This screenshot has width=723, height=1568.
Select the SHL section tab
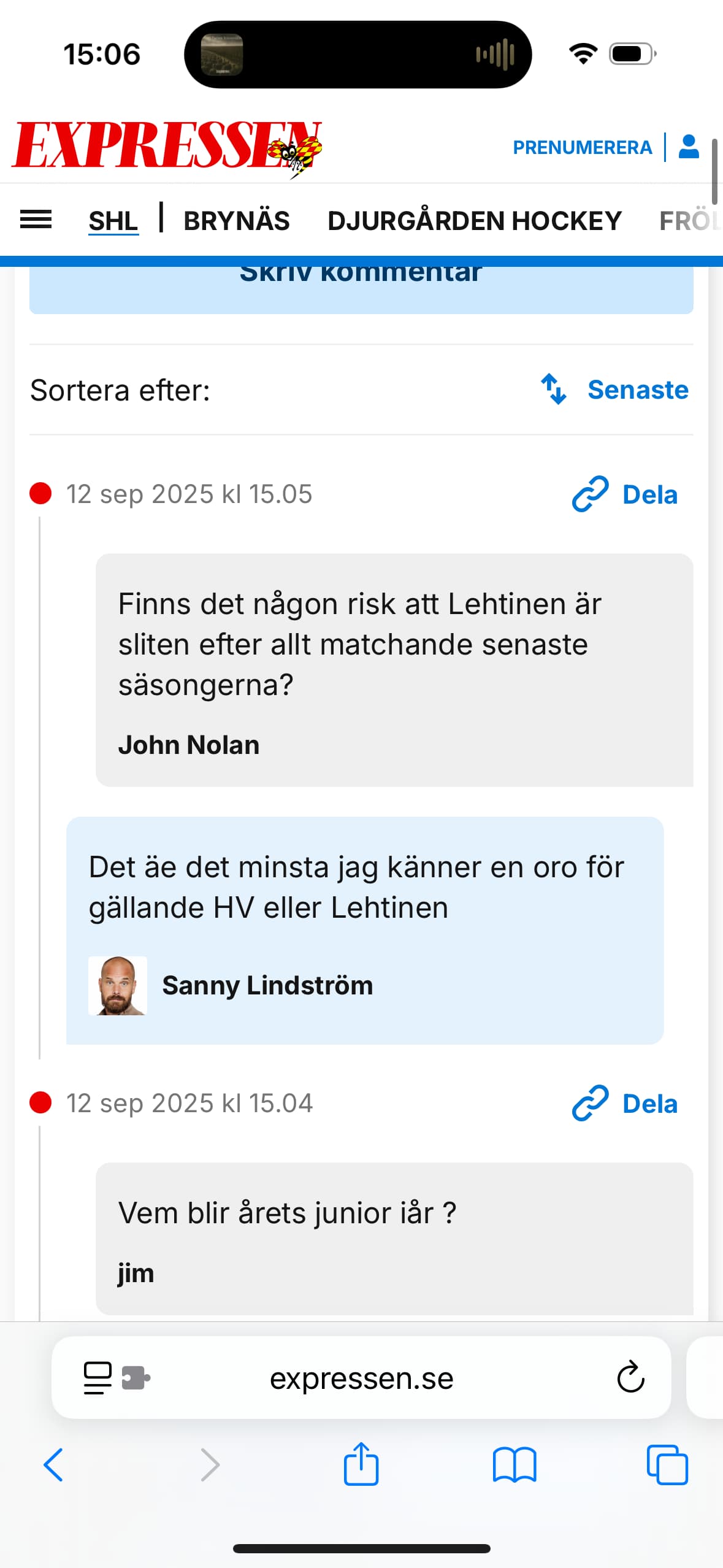(x=113, y=221)
